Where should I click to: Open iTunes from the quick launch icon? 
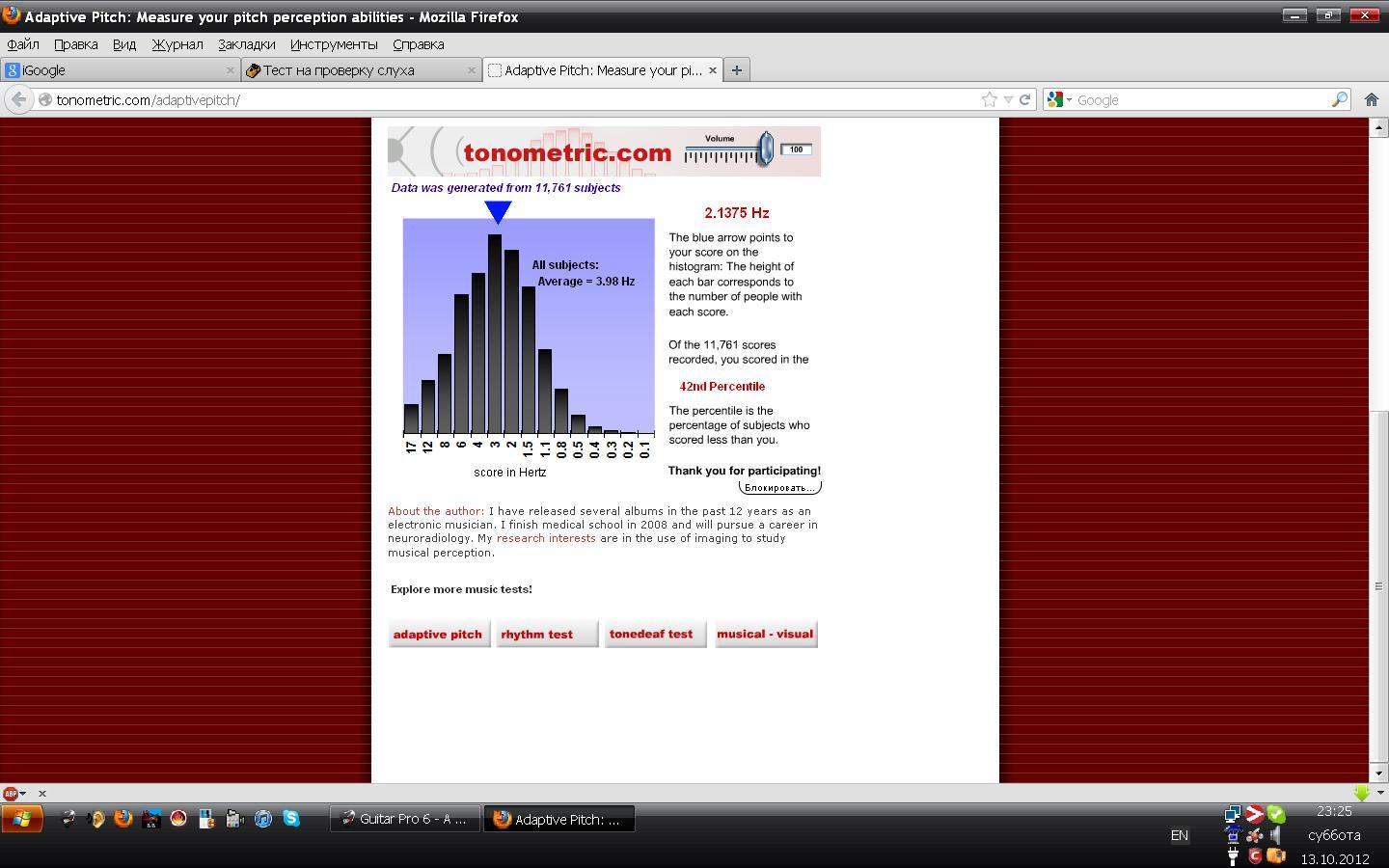(x=262, y=819)
